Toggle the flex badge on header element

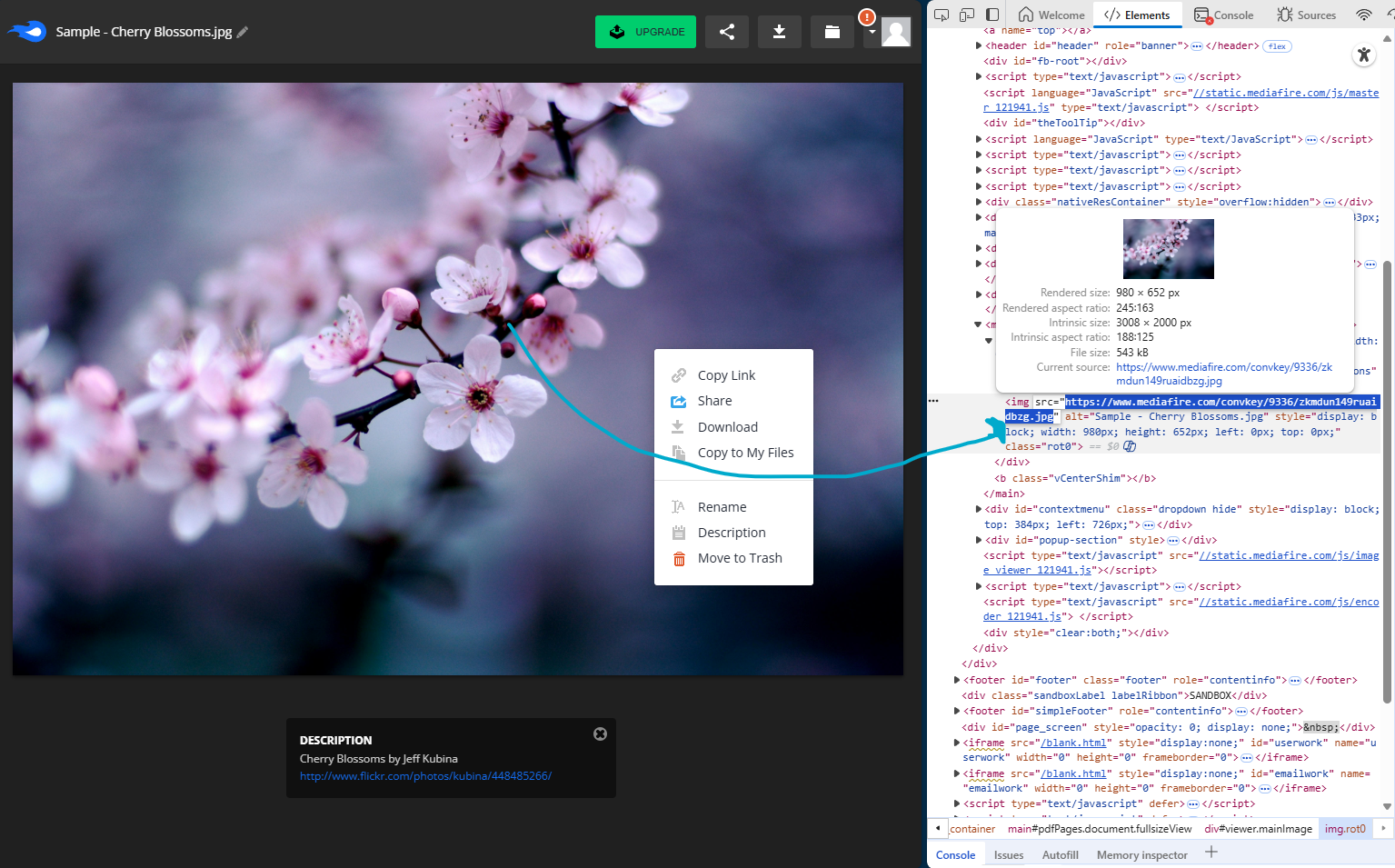coord(1277,46)
